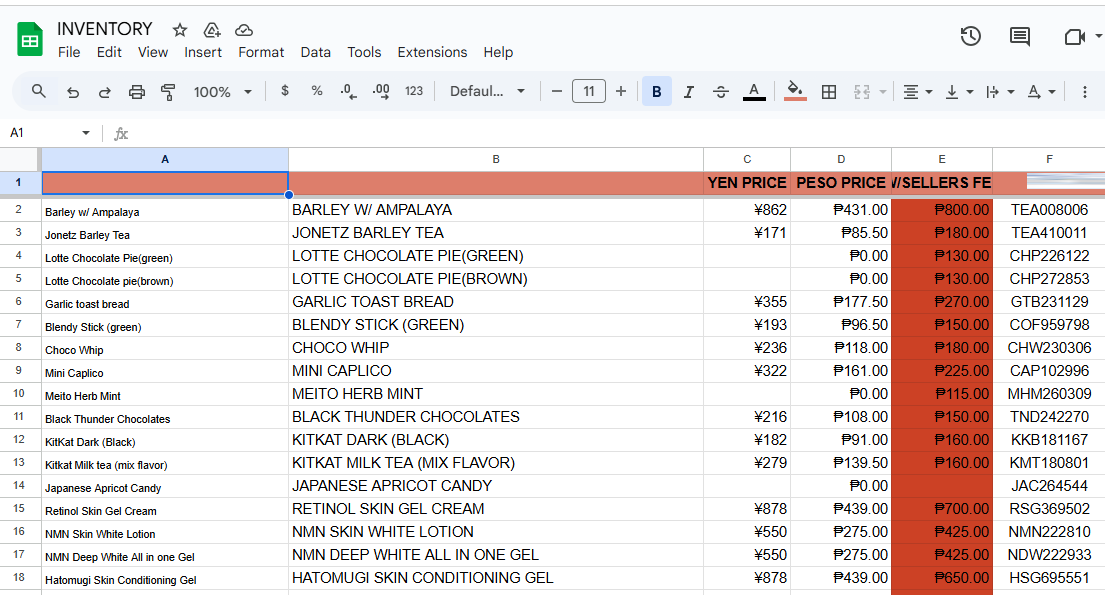Open the three-dot more toolbar options

[1085, 92]
